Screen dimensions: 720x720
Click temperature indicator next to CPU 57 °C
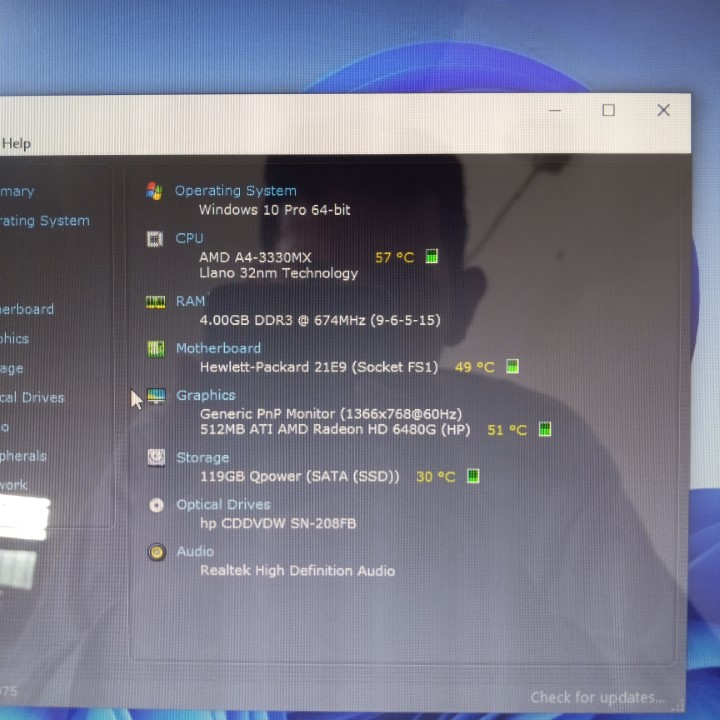(x=432, y=257)
